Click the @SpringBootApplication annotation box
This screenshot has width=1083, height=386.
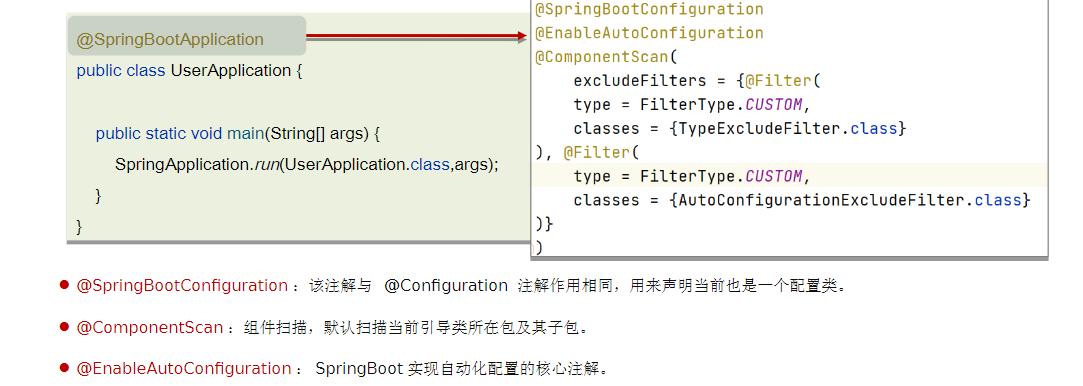coord(186,36)
